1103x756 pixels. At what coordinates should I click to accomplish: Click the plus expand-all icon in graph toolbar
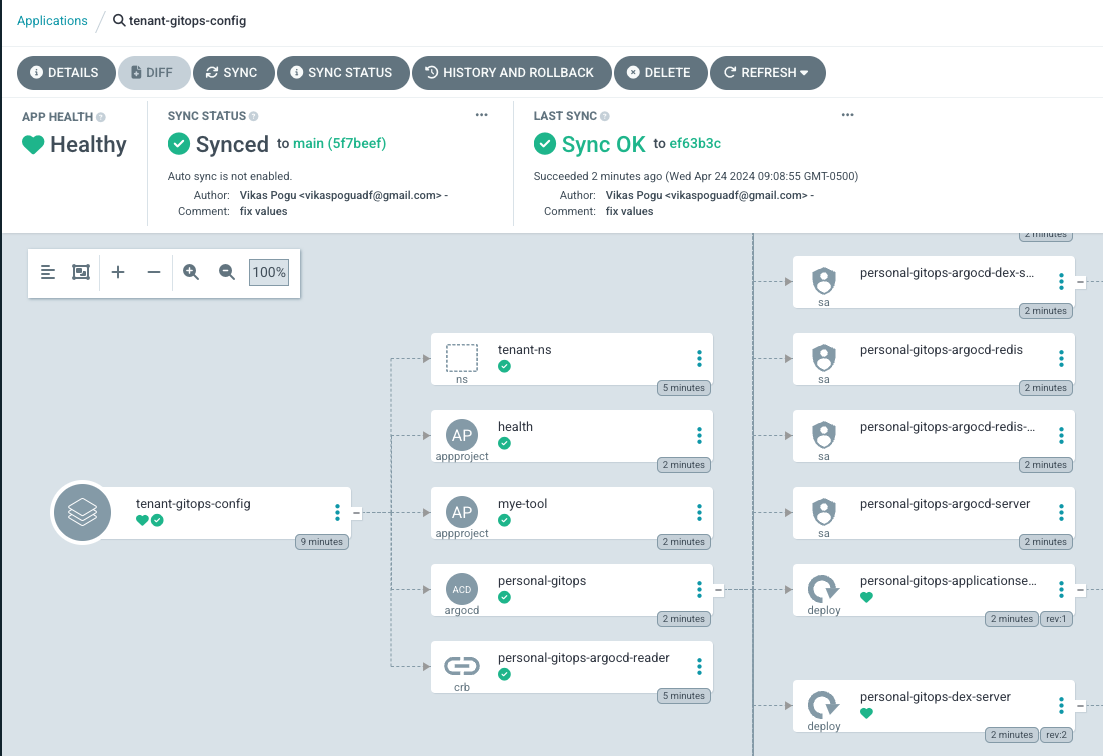click(118, 272)
